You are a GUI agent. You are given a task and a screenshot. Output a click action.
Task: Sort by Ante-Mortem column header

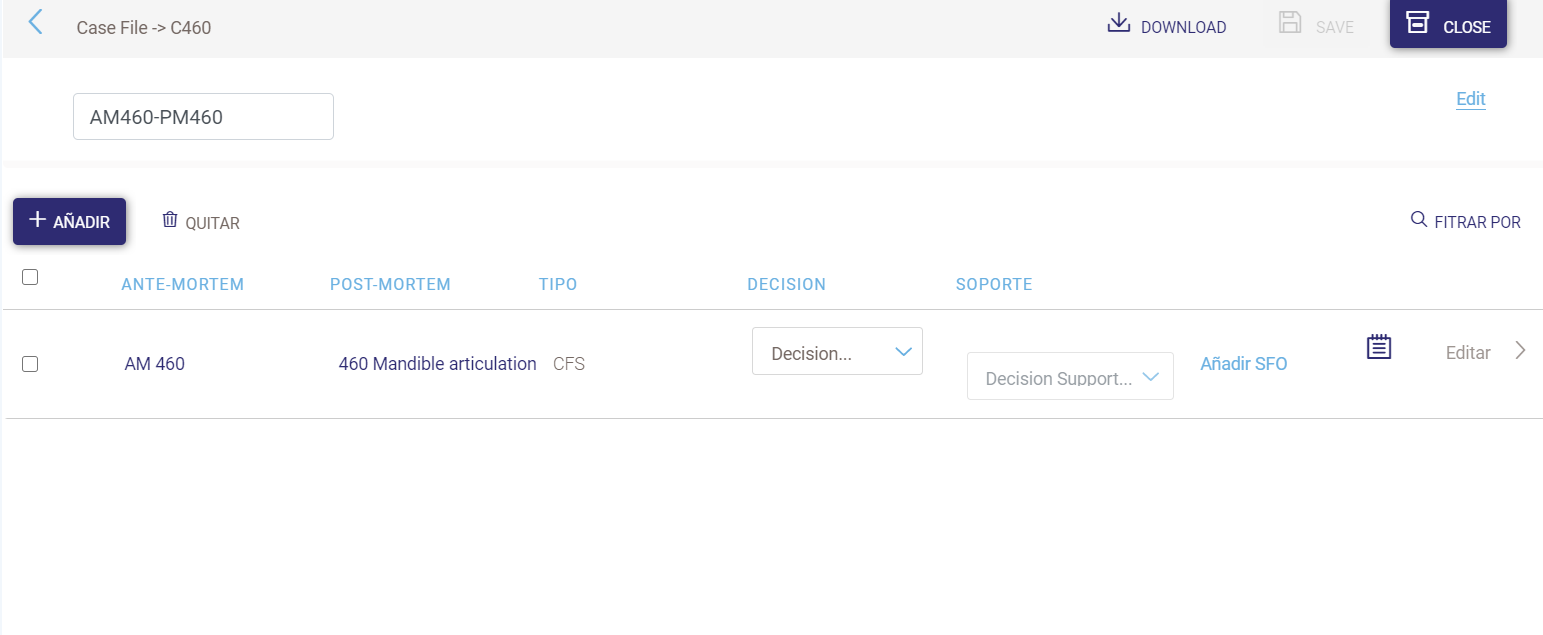click(x=182, y=284)
